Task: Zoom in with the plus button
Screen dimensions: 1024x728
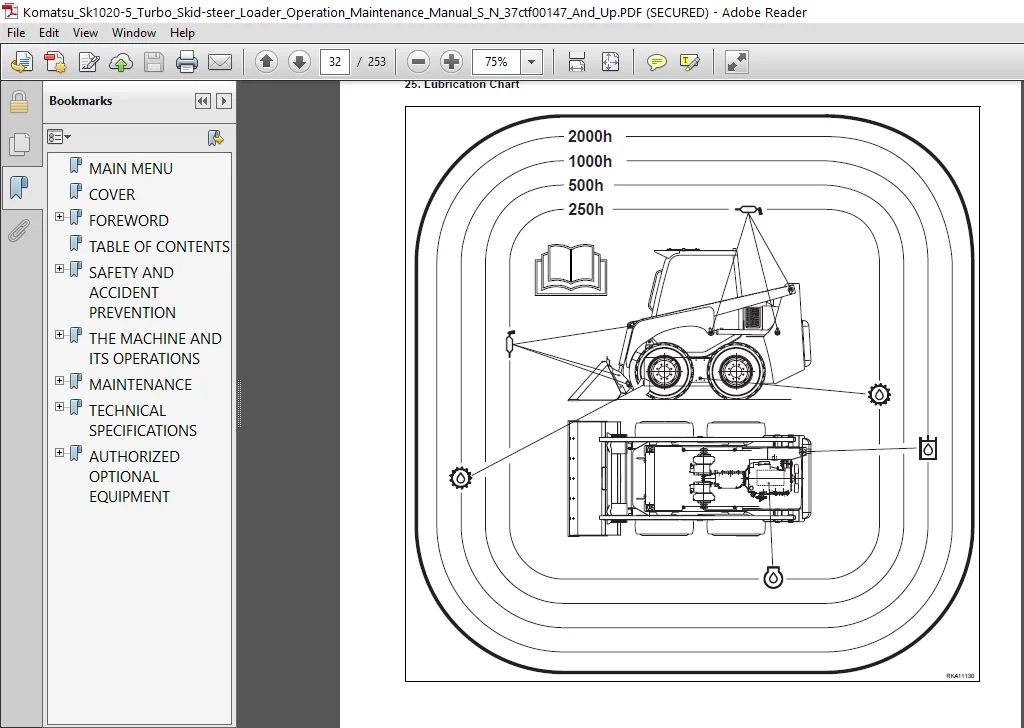Action: [x=451, y=62]
